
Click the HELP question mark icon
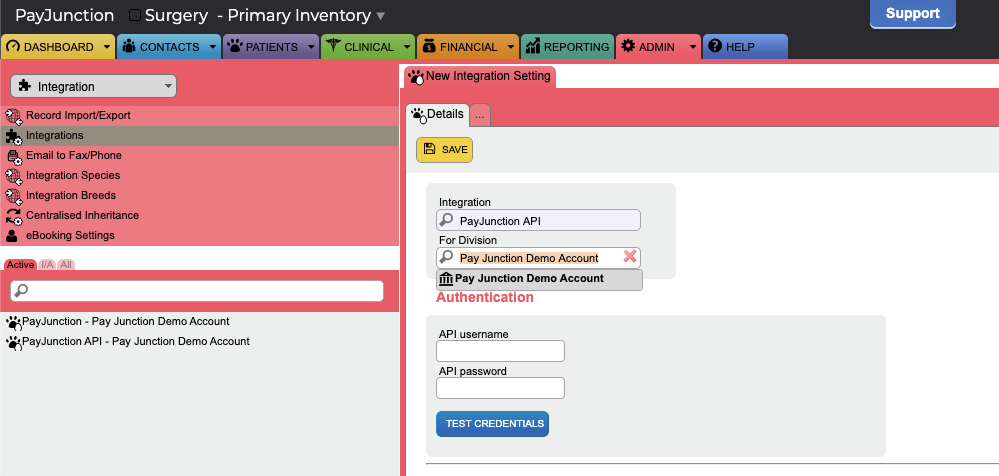tap(715, 46)
